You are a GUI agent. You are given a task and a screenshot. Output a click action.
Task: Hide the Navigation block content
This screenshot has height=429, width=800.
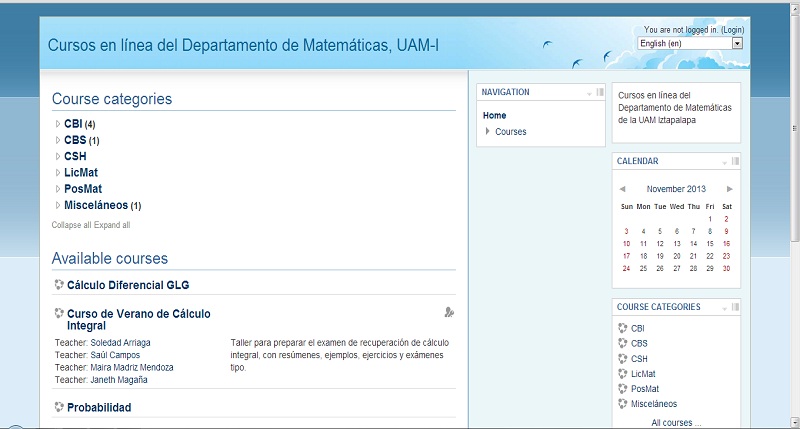(589, 93)
